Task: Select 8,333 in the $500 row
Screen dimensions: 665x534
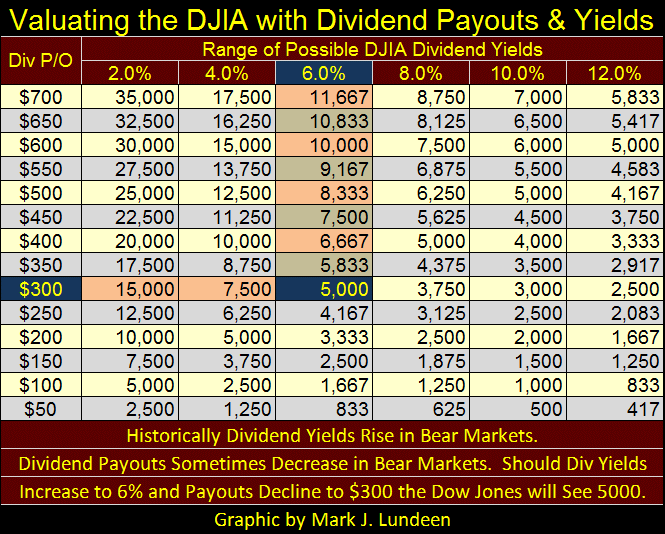Action: coord(324,193)
